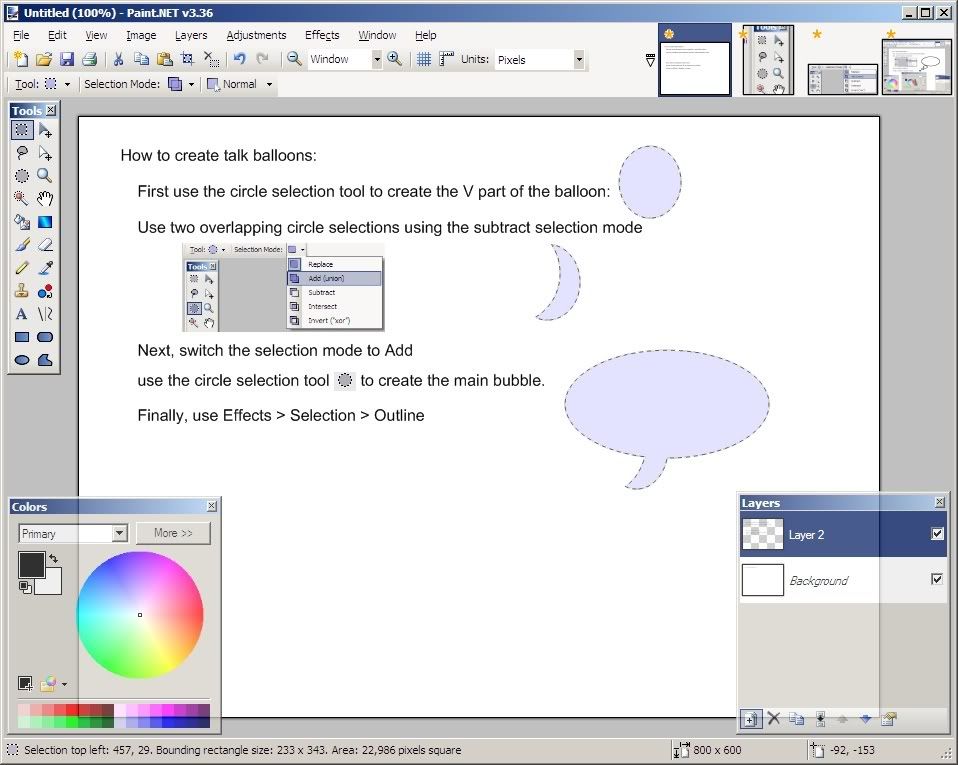Viewport: 958px width, 765px height.
Task: Open the Layers menu
Action: pos(191,35)
